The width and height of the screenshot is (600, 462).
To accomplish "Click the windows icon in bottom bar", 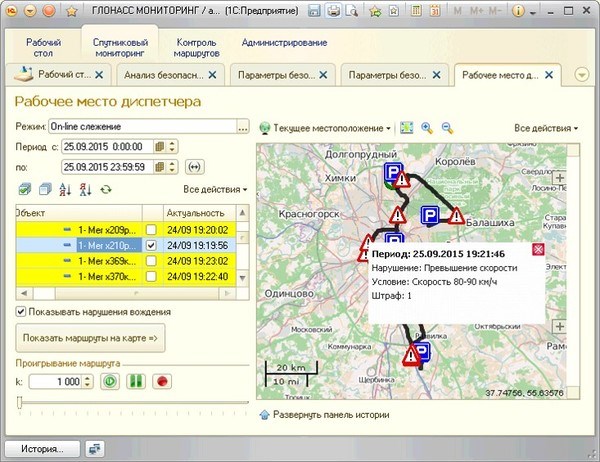I will click(x=94, y=449).
